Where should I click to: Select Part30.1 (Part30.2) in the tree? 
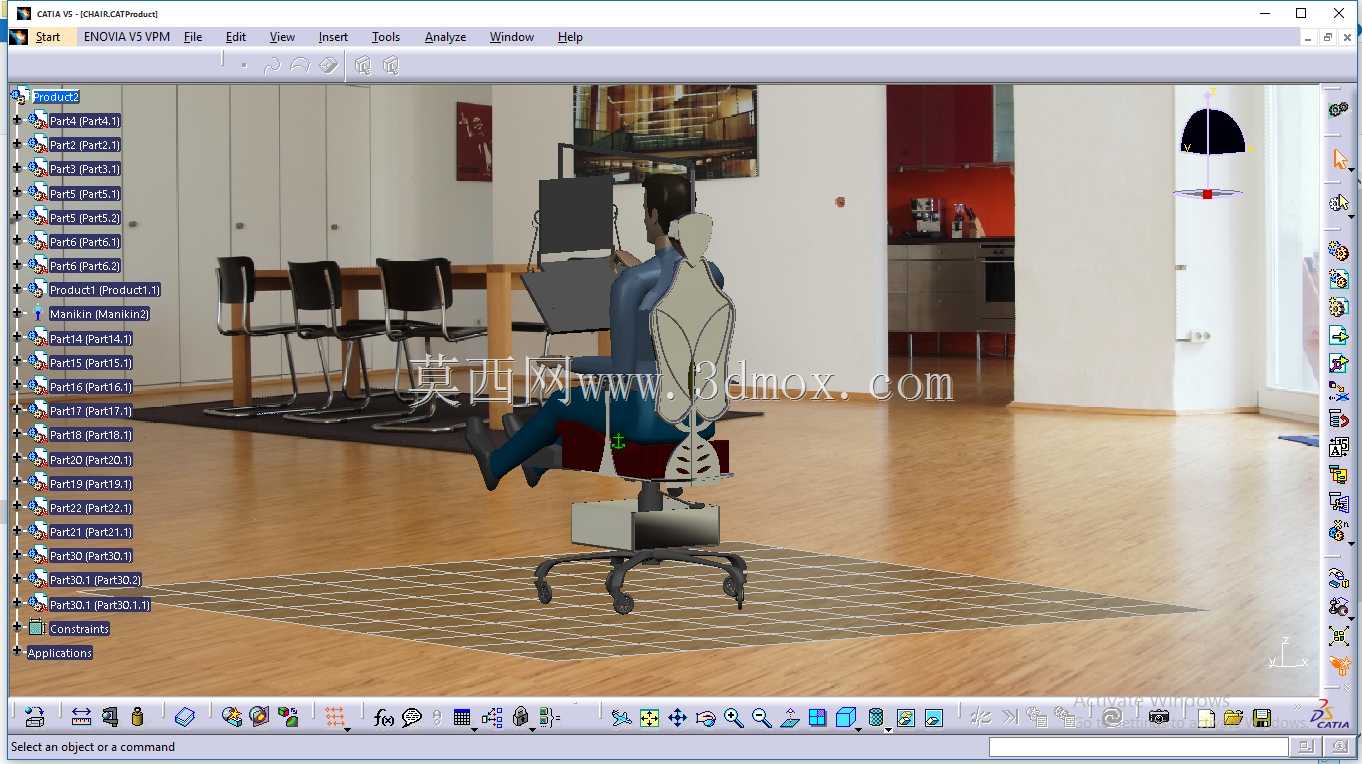pos(95,580)
